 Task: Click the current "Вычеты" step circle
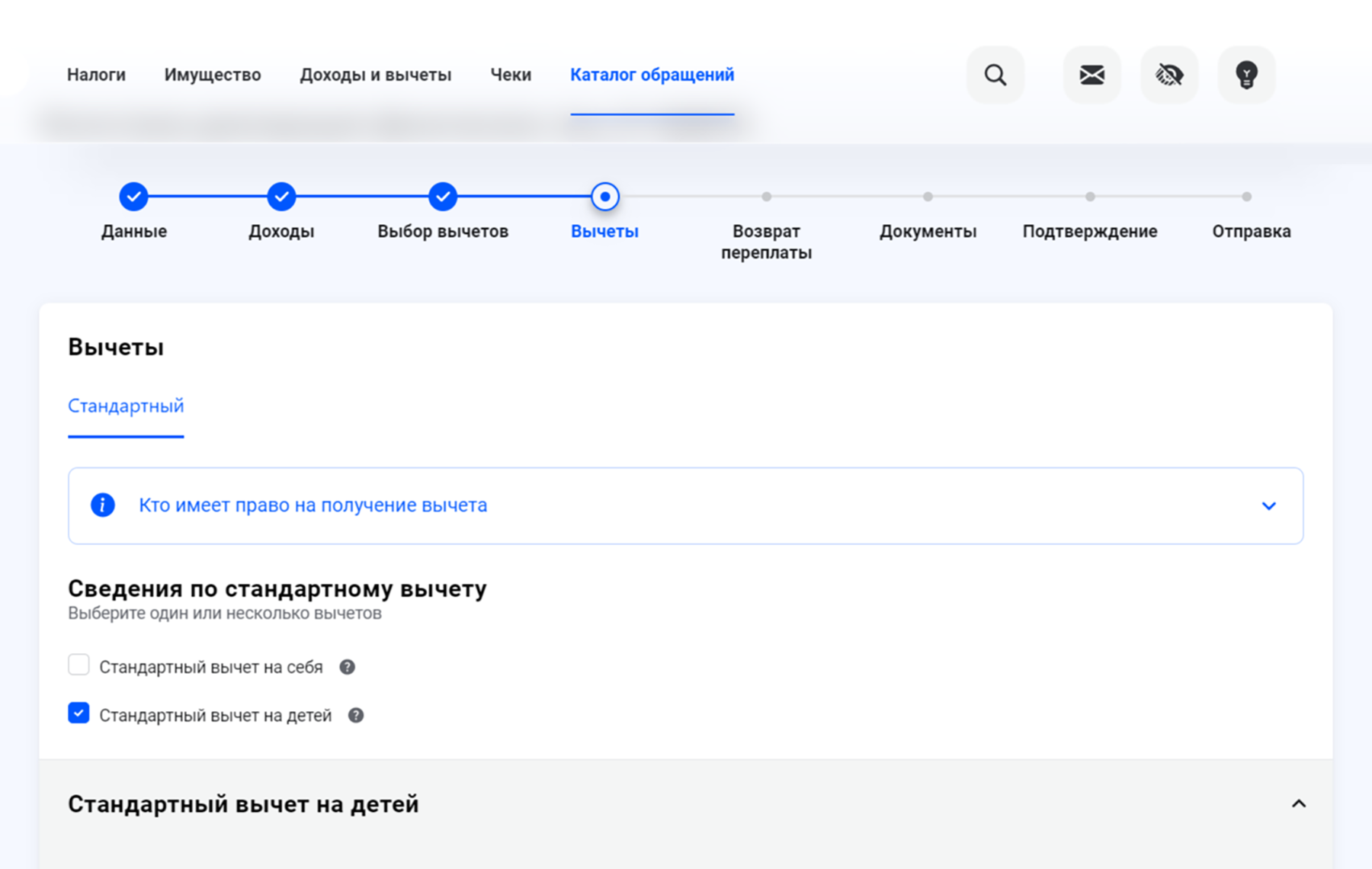pos(605,197)
